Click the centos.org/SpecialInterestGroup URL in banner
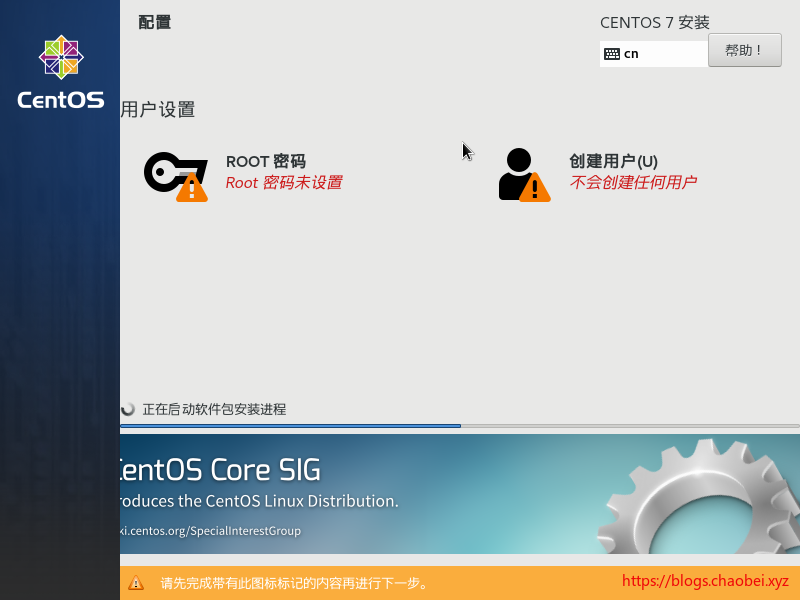Image resolution: width=800 pixels, height=600 pixels. [211, 531]
